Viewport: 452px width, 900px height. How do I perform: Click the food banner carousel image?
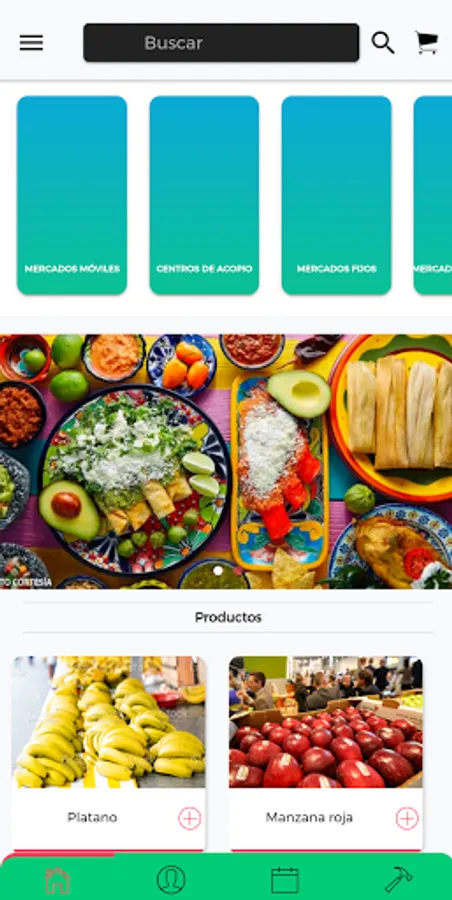tap(226, 461)
